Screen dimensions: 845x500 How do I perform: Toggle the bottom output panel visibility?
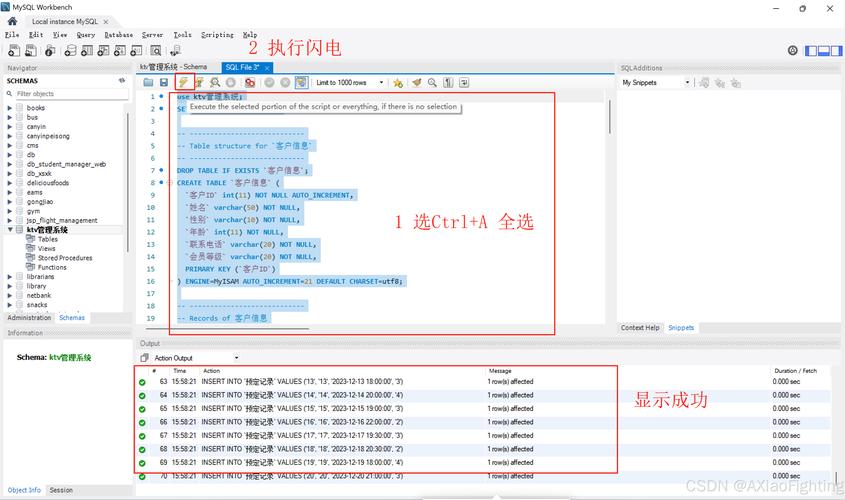pos(824,50)
